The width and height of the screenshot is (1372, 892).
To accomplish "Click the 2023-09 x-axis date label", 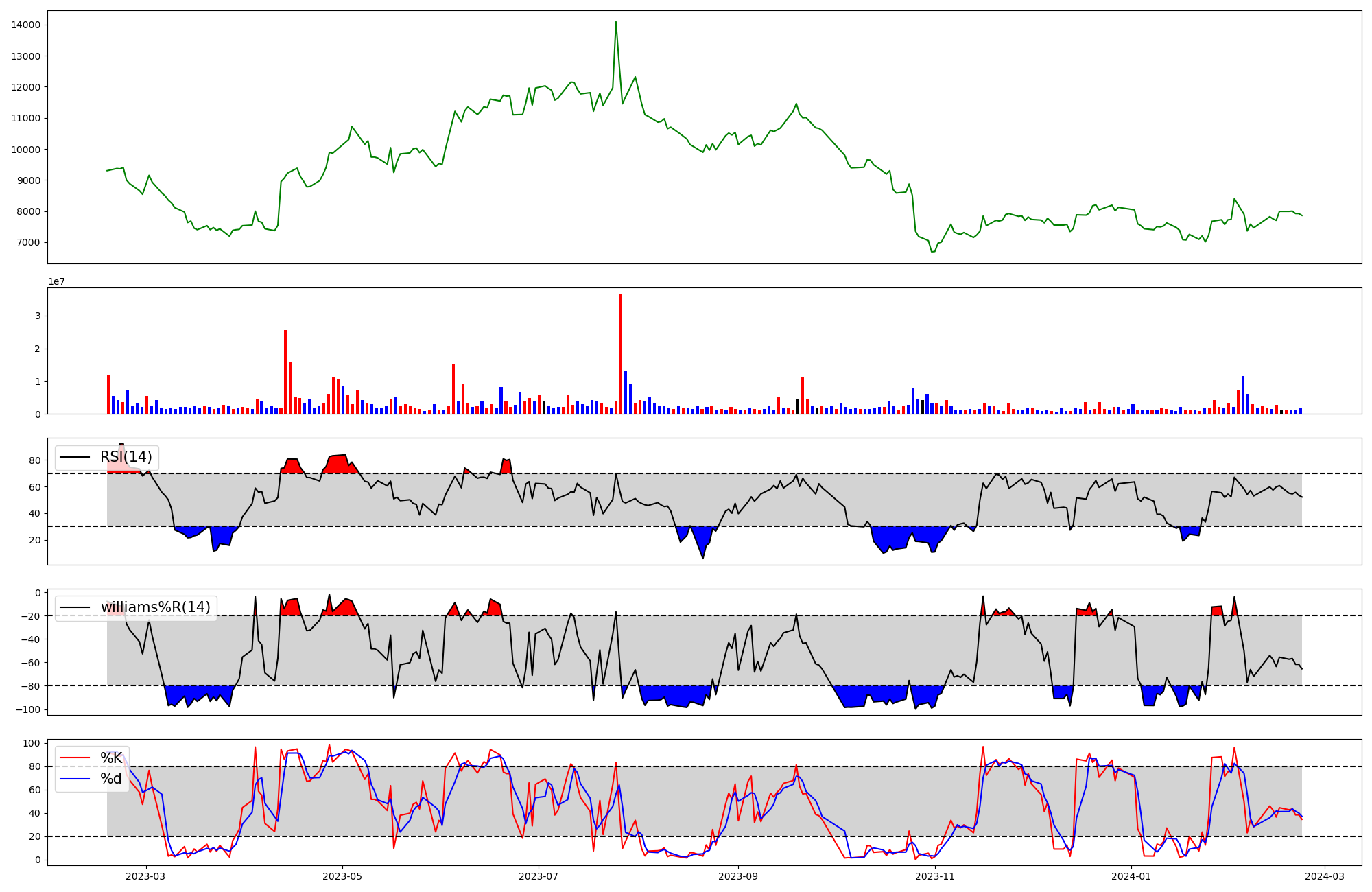I will click(738, 876).
